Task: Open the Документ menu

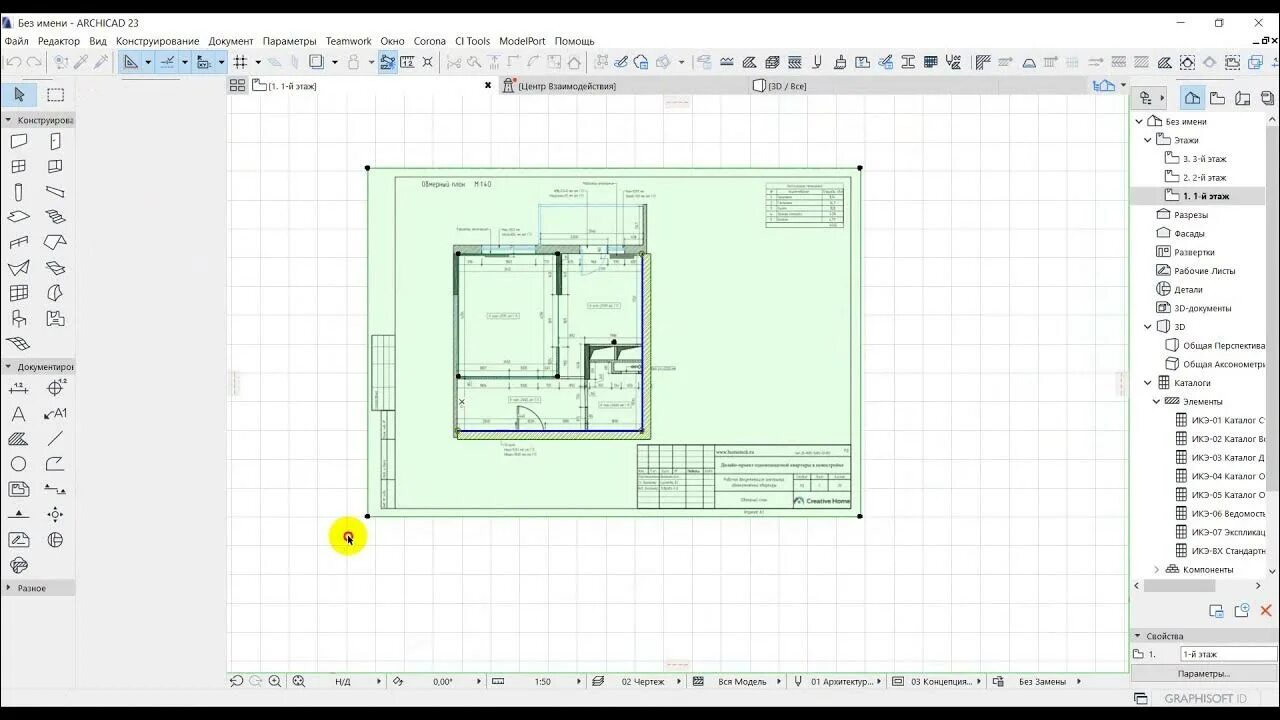Action: (x=231, y=41)
